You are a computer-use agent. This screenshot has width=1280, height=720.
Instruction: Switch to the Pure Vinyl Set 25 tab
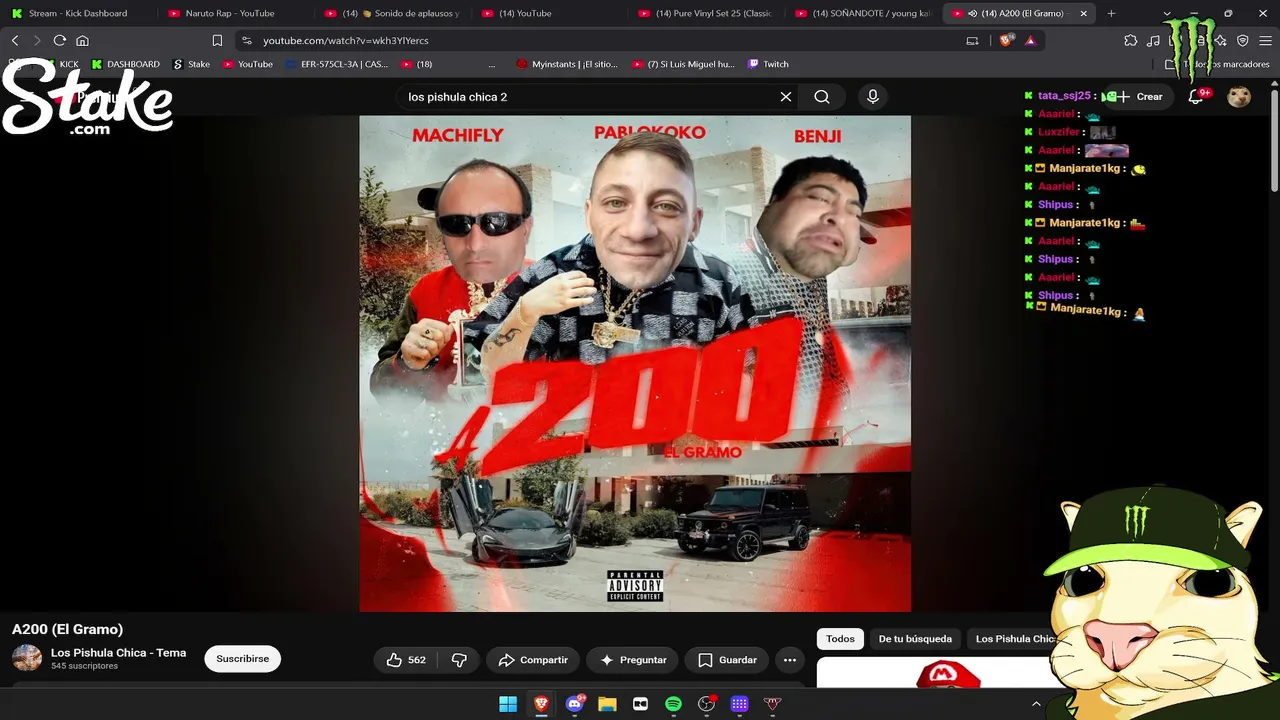coord(705,14)
